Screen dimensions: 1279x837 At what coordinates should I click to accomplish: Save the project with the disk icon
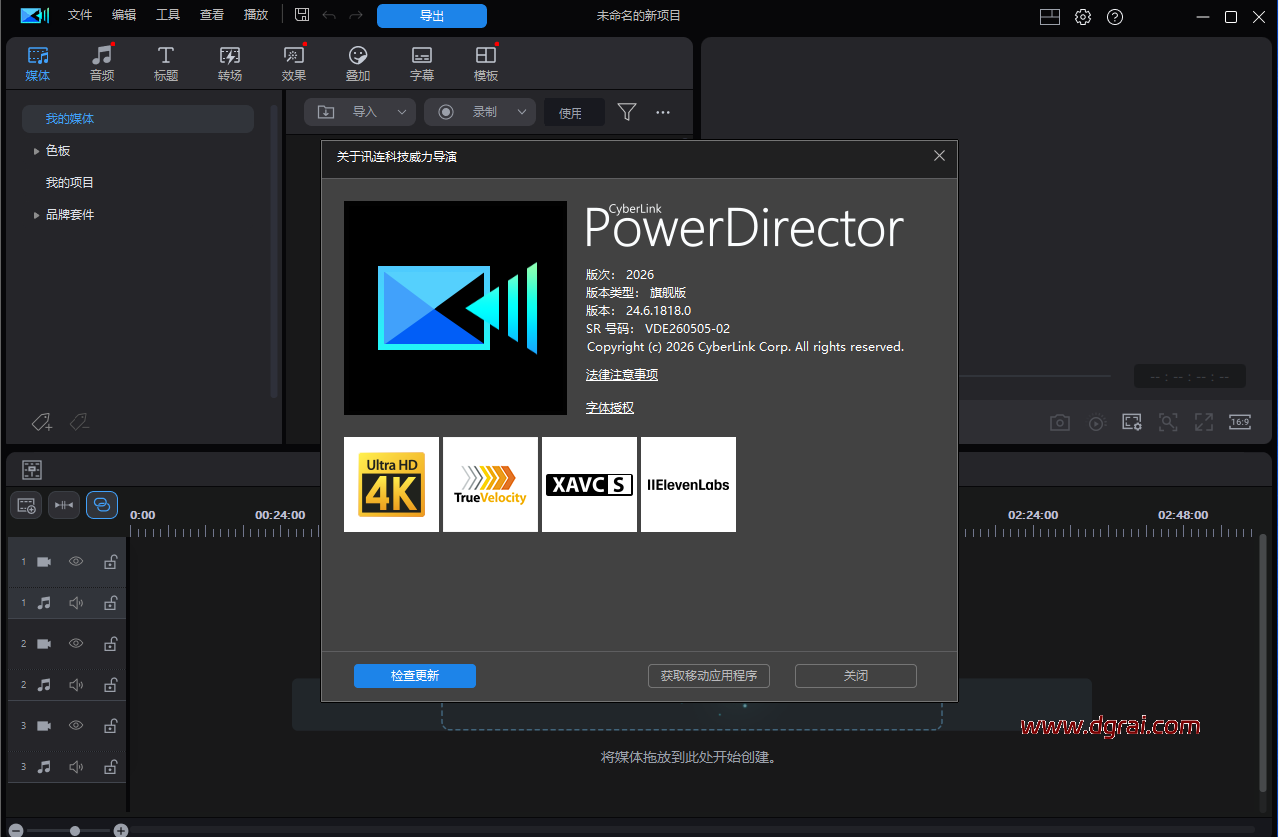302,15
